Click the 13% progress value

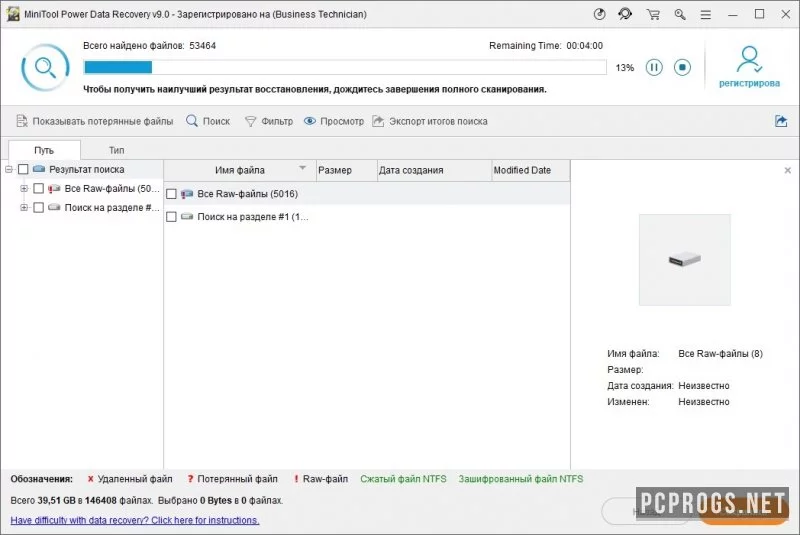pos(624,68)
